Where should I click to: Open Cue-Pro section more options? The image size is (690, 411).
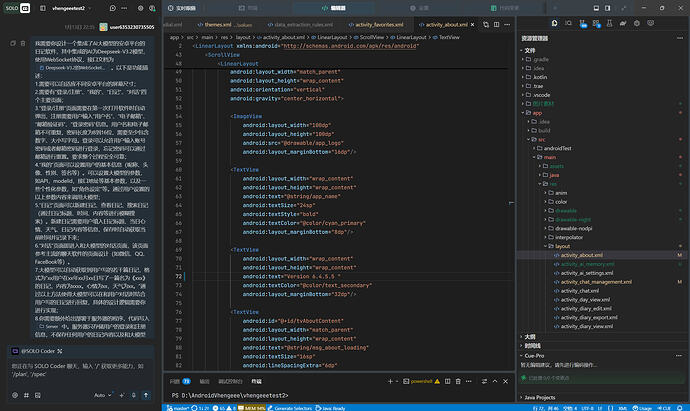coord(679,356)
